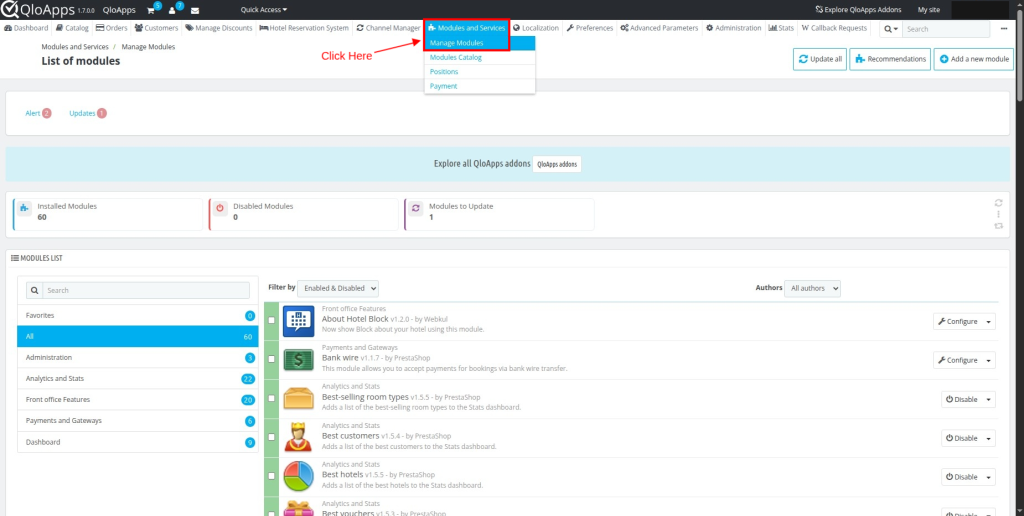Click the modules list search field

146,290
